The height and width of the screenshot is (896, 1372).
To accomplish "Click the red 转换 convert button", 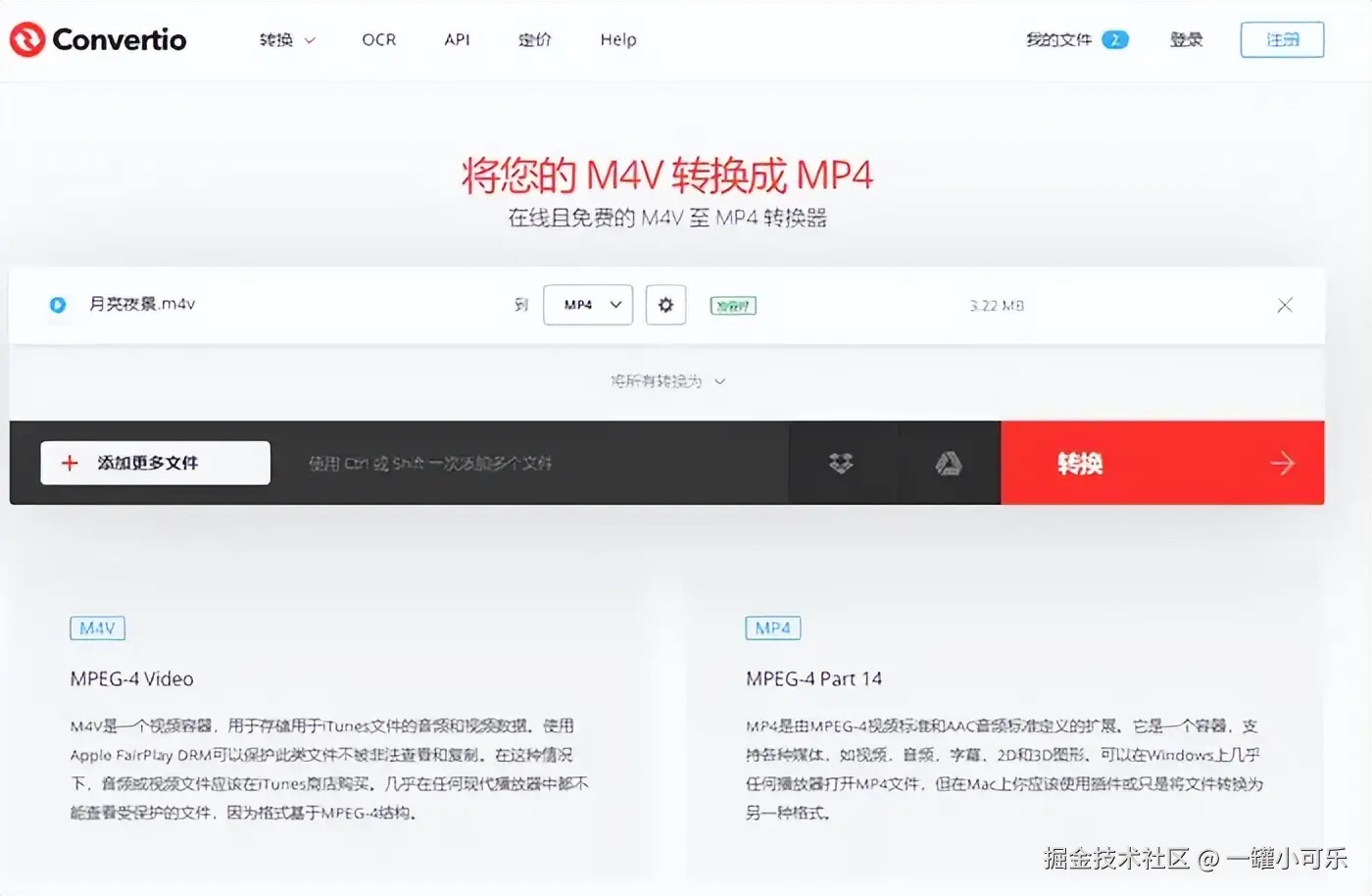I will tap(1162, 464).
